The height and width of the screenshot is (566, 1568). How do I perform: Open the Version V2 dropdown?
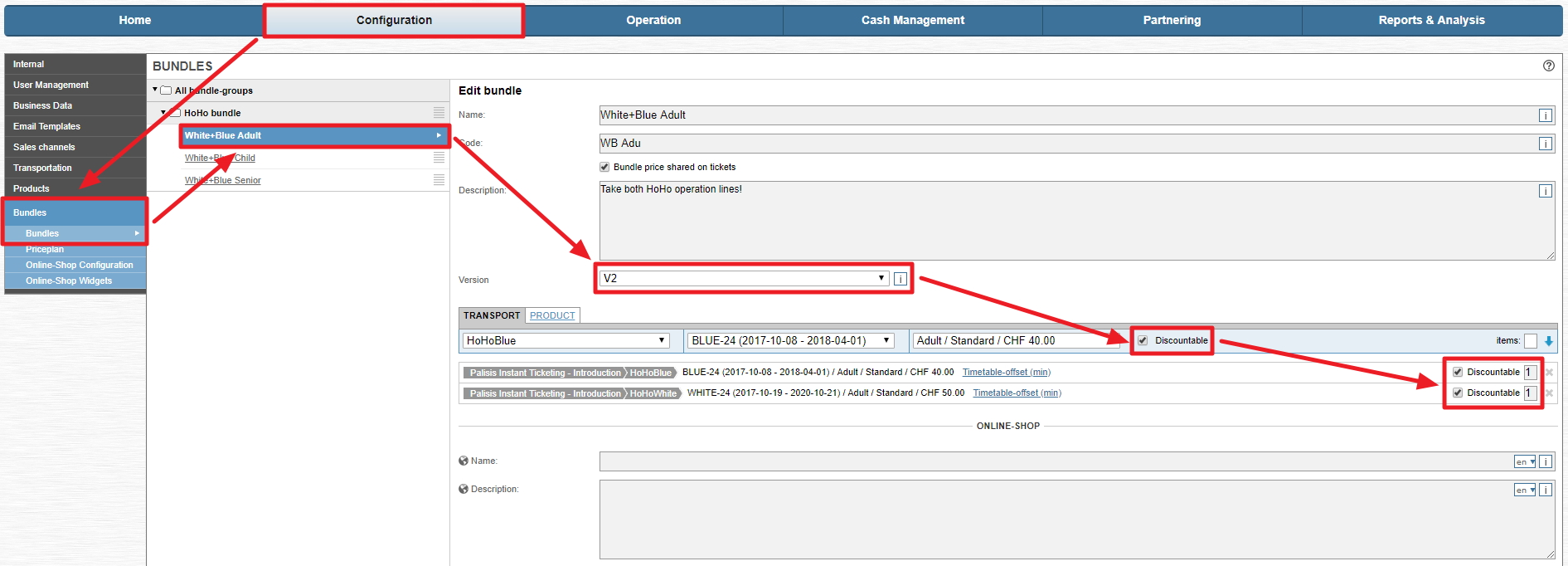point(744,278)
